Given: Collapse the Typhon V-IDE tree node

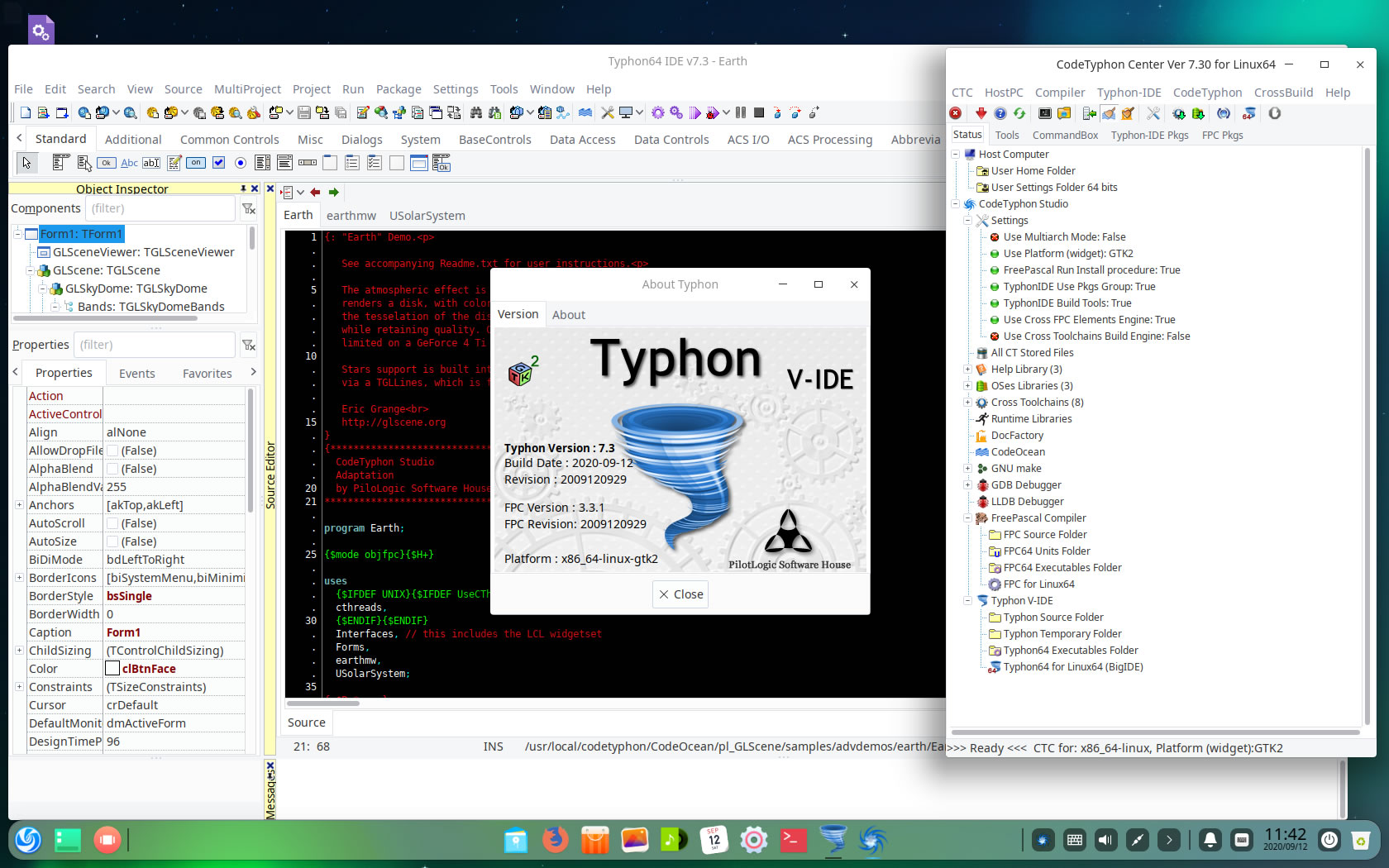Looking at the screenshot, I should 967,600.
